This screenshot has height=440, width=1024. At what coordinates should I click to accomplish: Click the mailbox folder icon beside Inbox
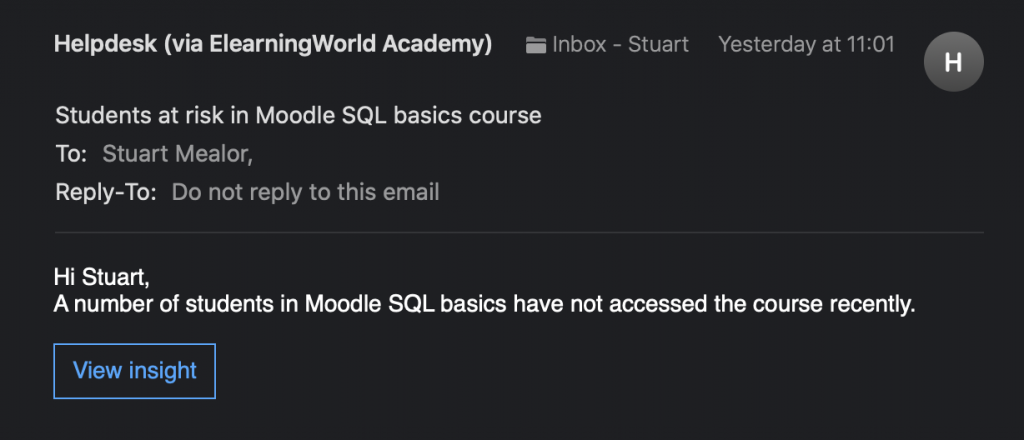(x=536, y=45)
